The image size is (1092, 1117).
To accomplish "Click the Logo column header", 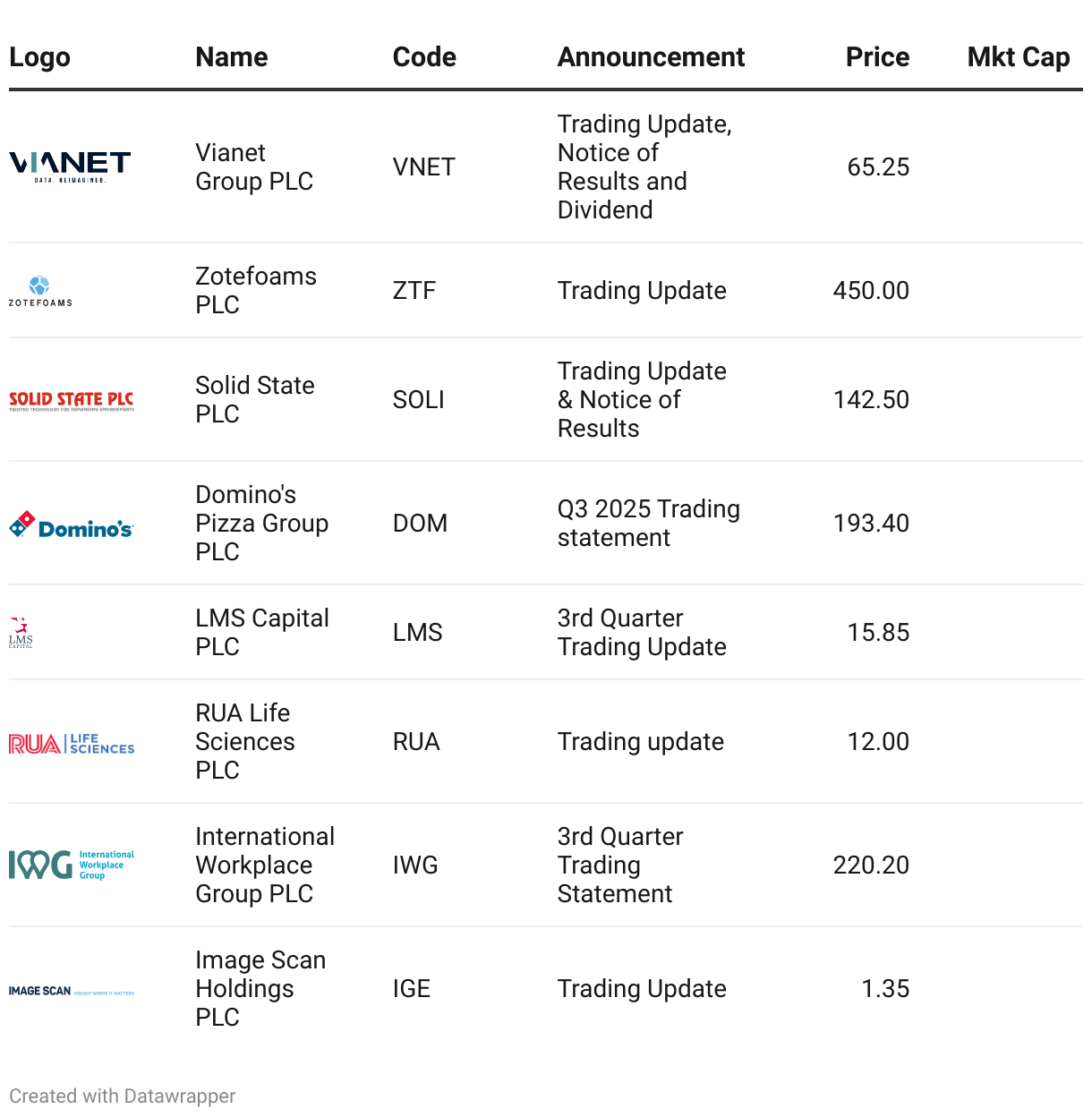I will (39, 57).
